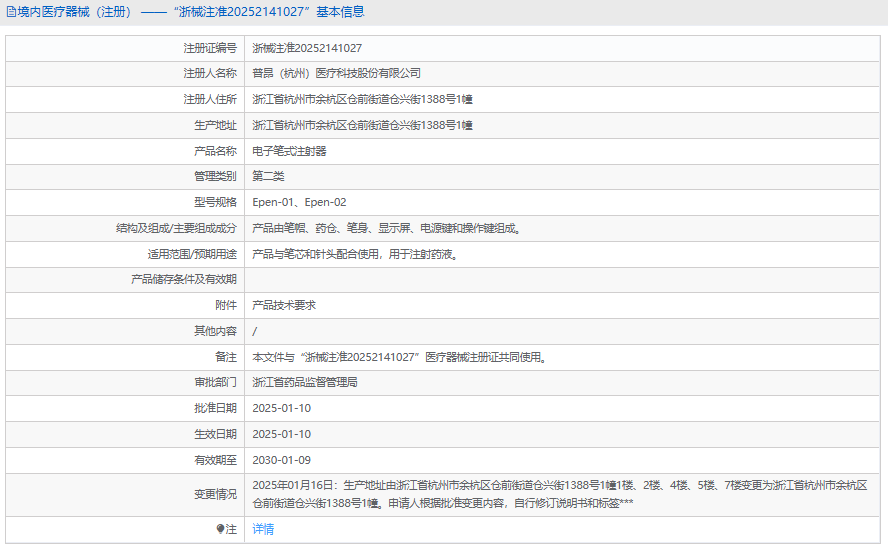
Task: Select registration number value 浙械注准20252141027
Action: (x=307, y=48)
